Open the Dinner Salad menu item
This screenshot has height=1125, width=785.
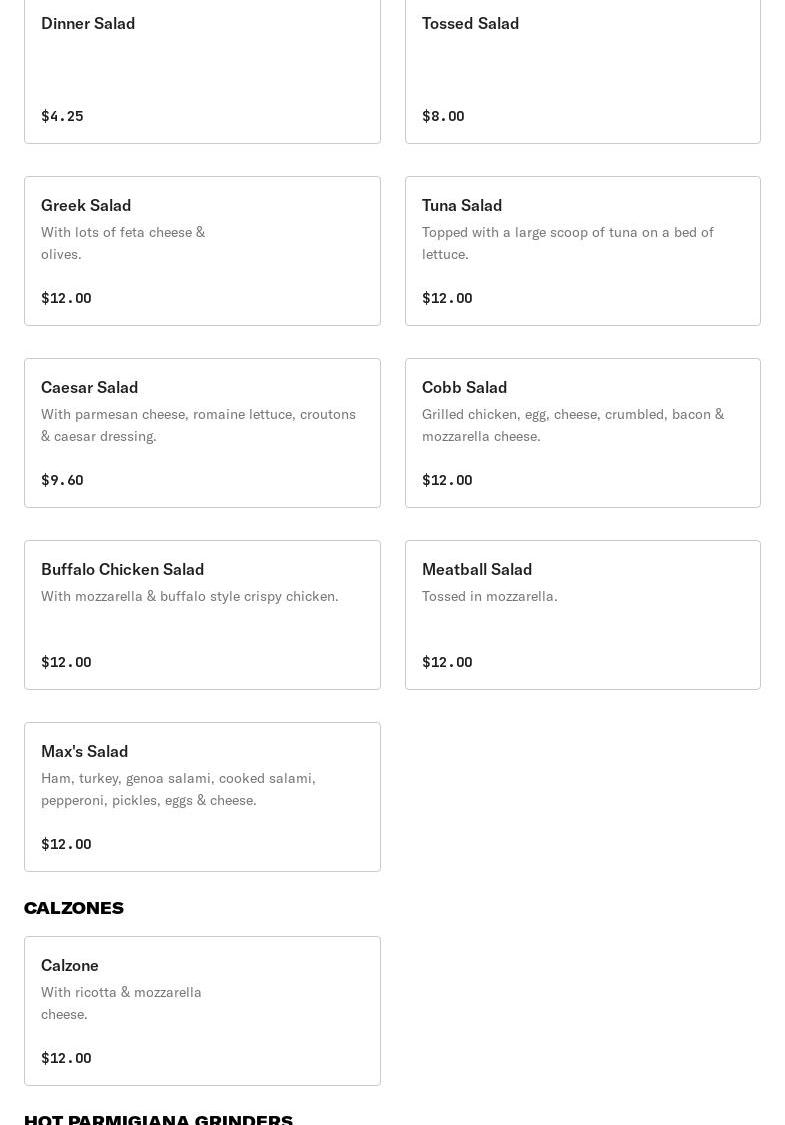click(x=202, y=70)
